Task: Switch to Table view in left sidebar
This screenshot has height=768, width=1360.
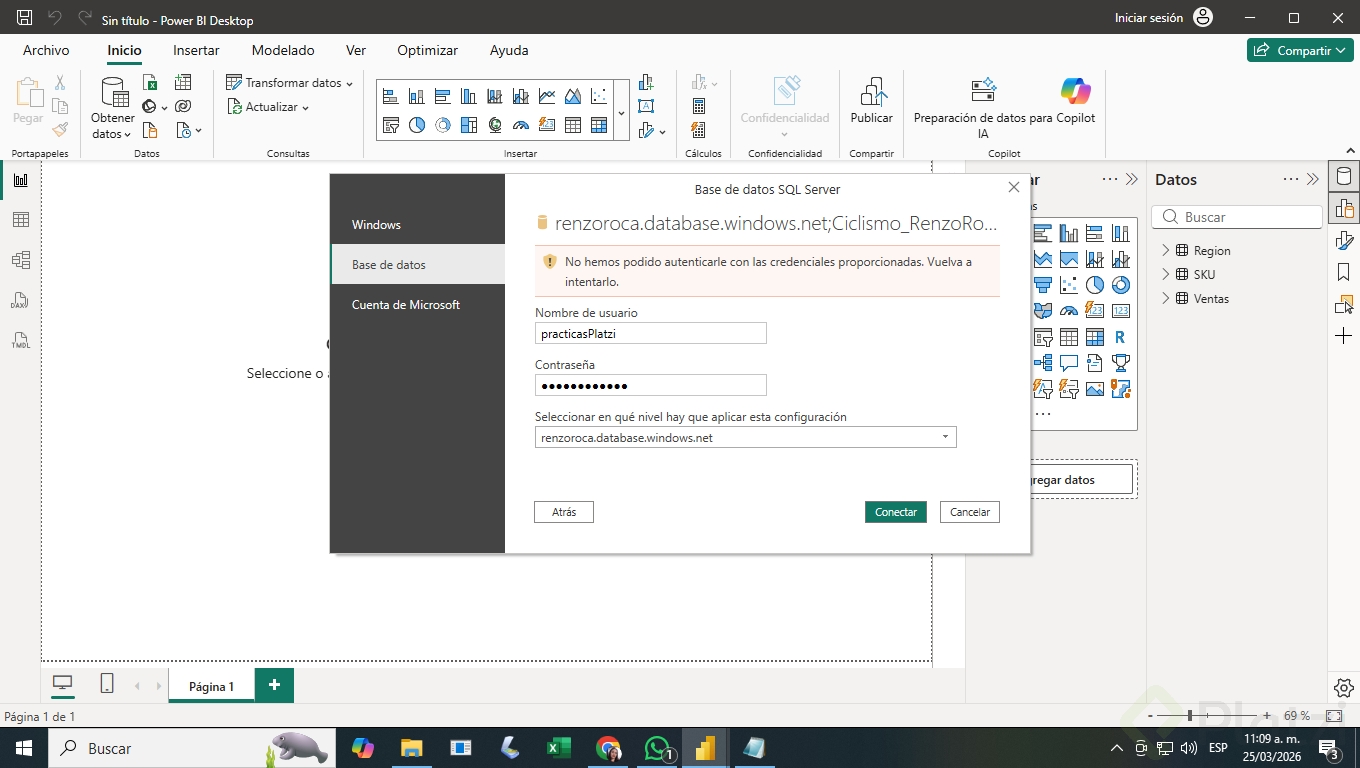Action: tap(20, 220)
